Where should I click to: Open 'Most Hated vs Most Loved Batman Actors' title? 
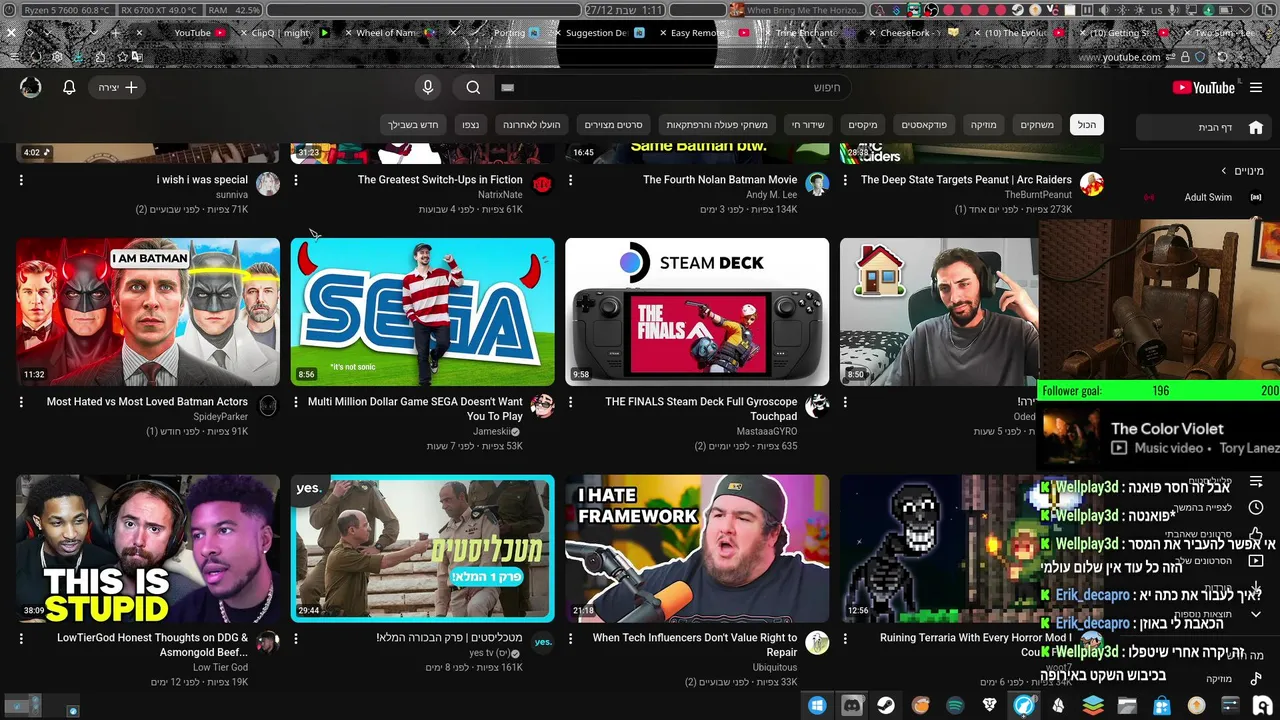147,402
